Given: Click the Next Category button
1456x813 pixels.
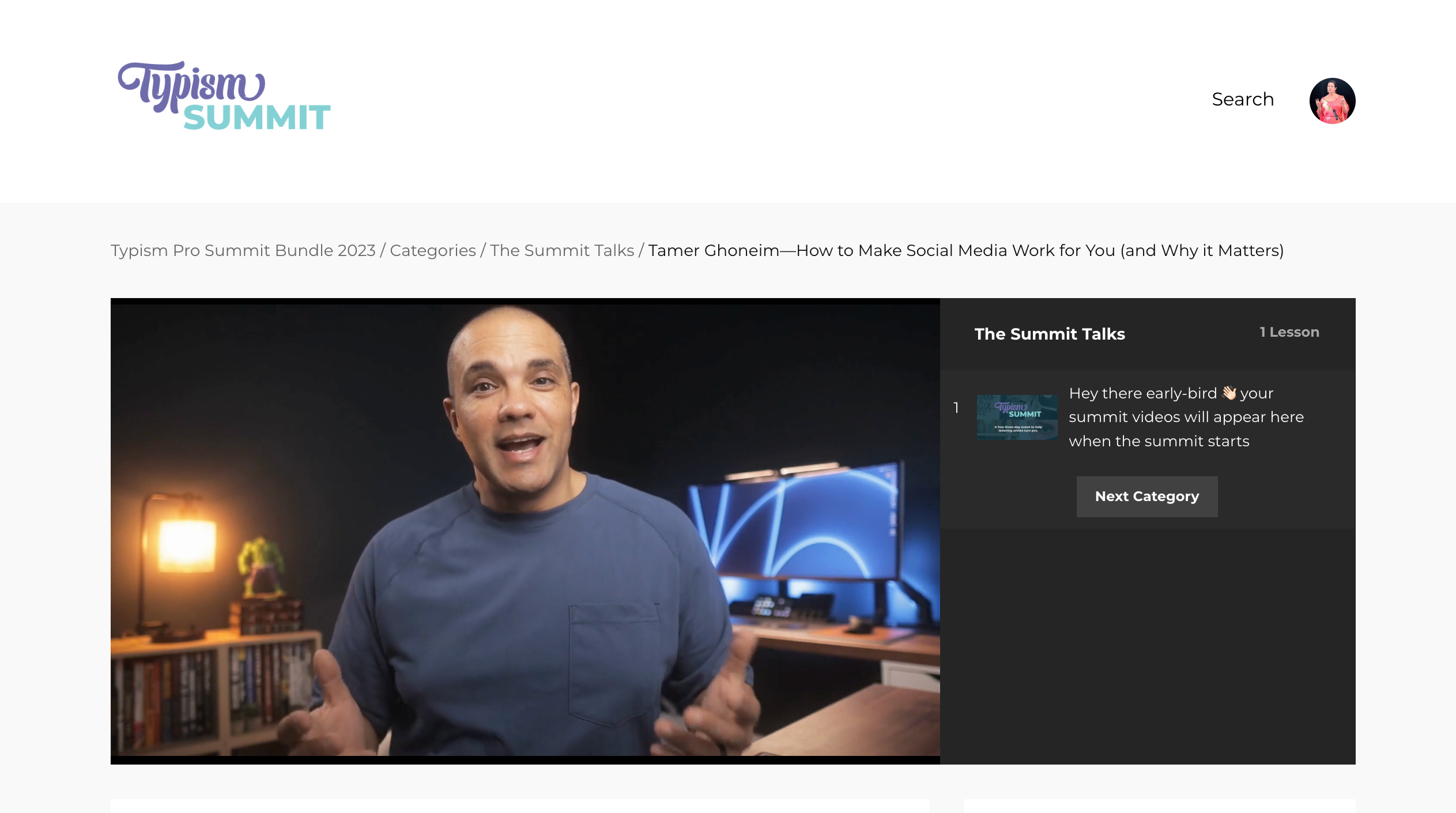Looking at the screenshot, I should coord(1147,496).
